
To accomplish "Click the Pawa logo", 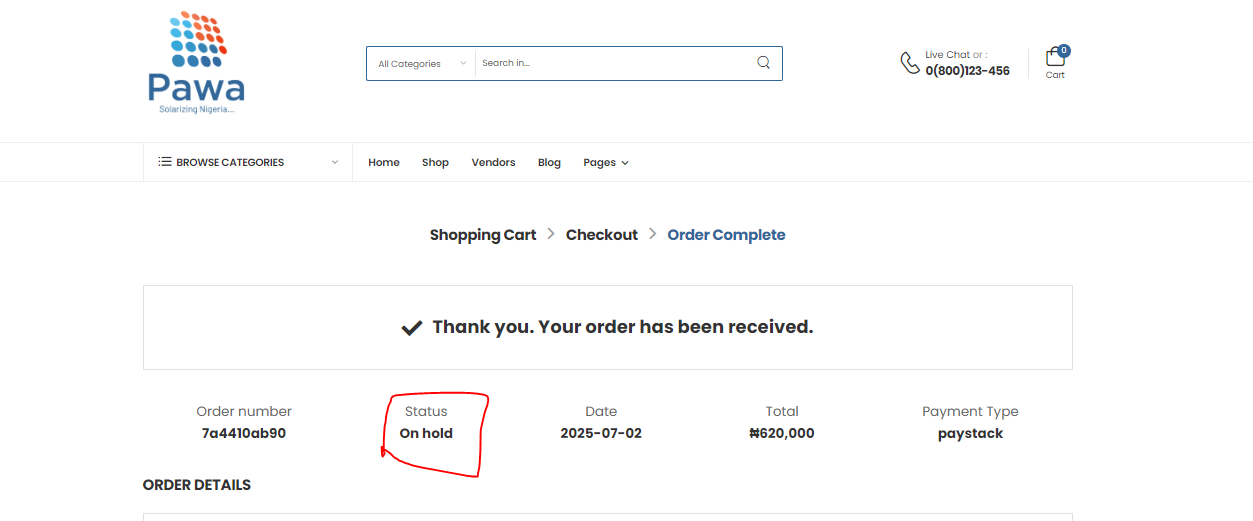I will coord(196,63).
